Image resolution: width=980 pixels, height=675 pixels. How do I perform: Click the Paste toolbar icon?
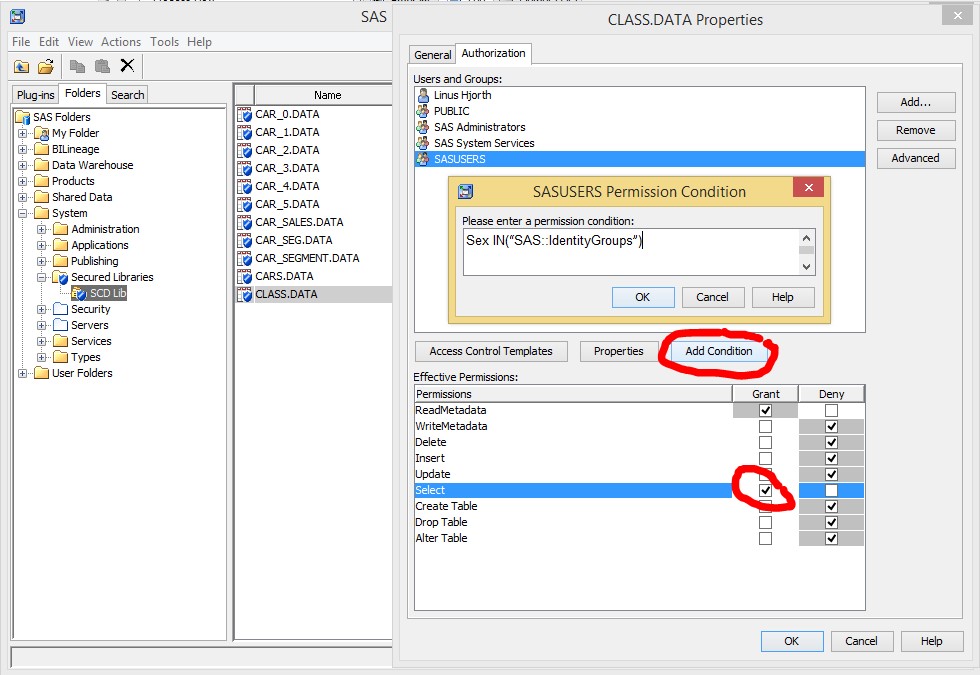pos(102,66)
